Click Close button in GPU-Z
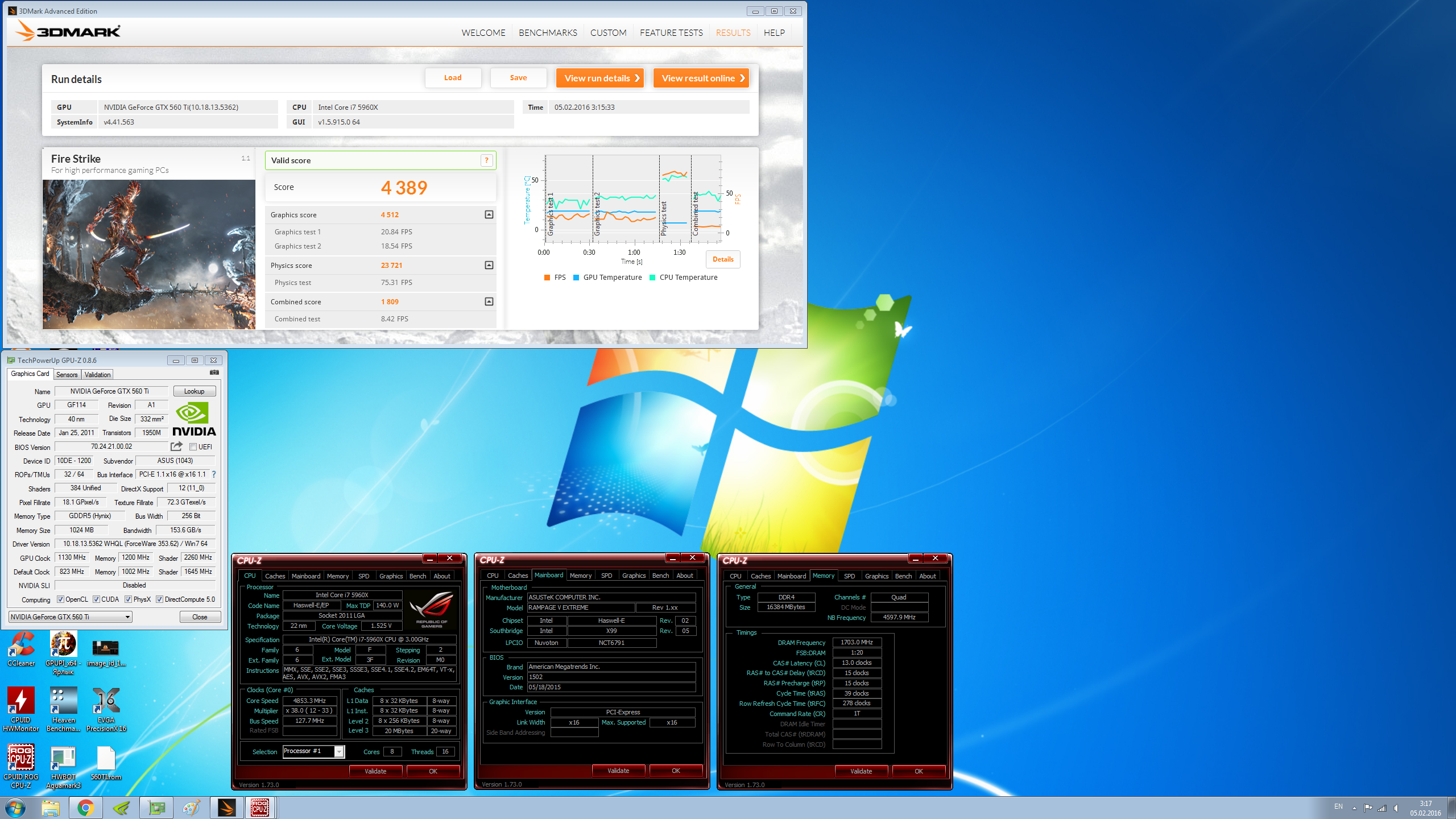 [x=200, y=617]
